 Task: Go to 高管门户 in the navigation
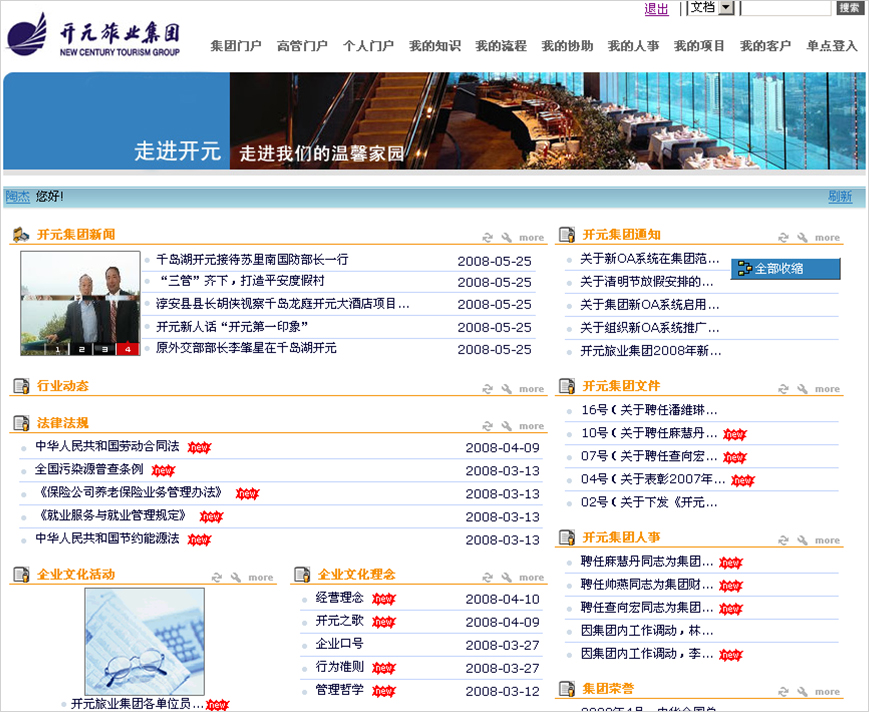pos(302,46)
